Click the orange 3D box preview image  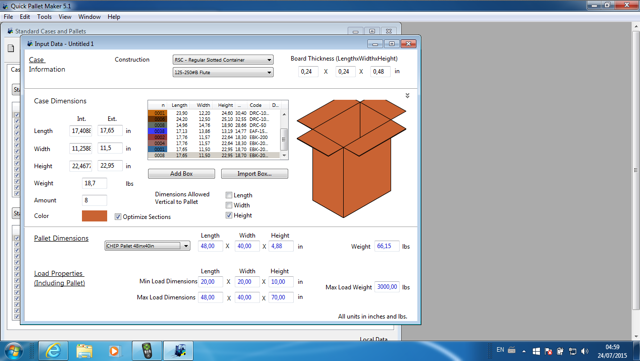tap(351, 158)
